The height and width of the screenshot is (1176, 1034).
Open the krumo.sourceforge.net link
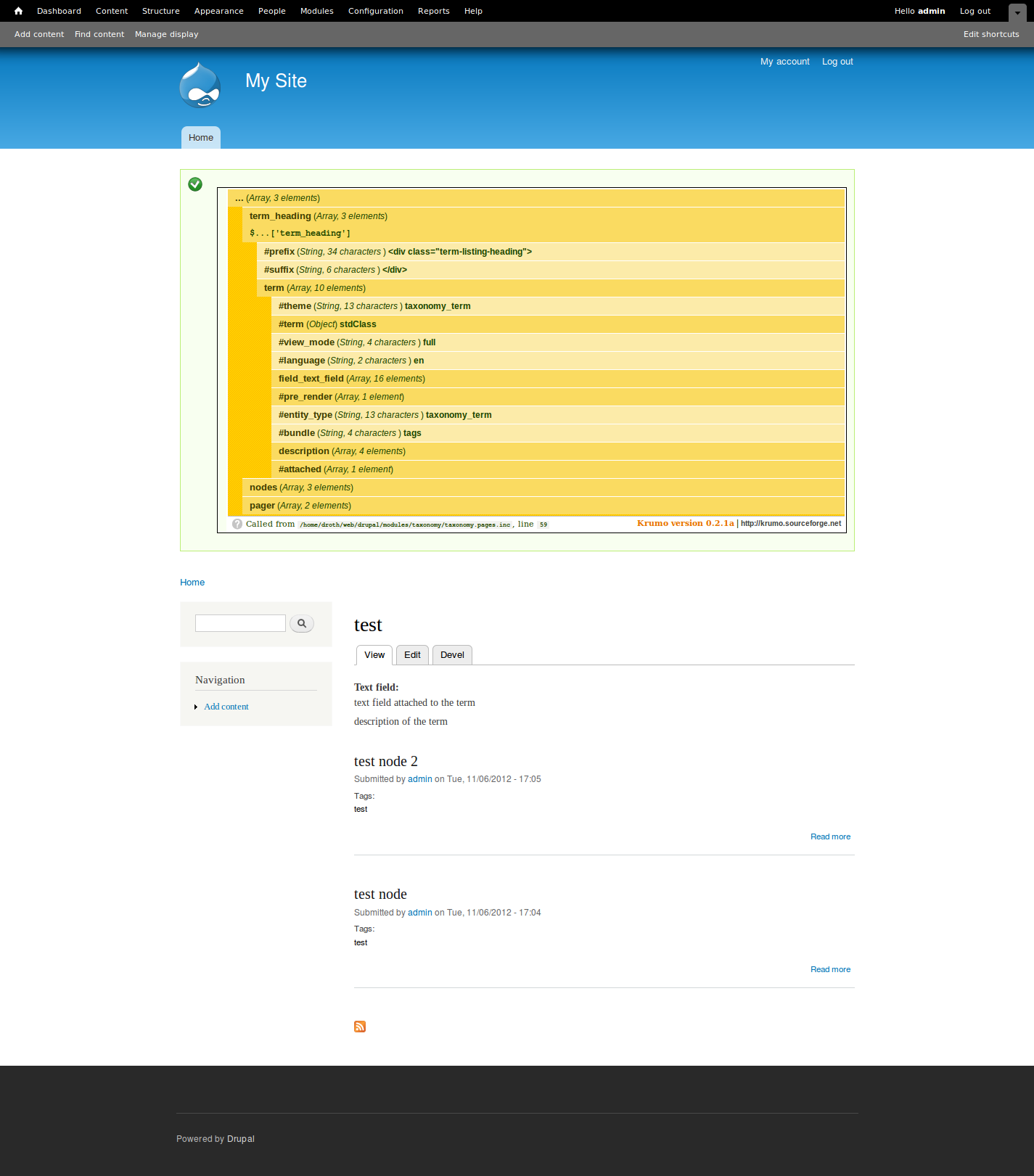click(790, 524)
